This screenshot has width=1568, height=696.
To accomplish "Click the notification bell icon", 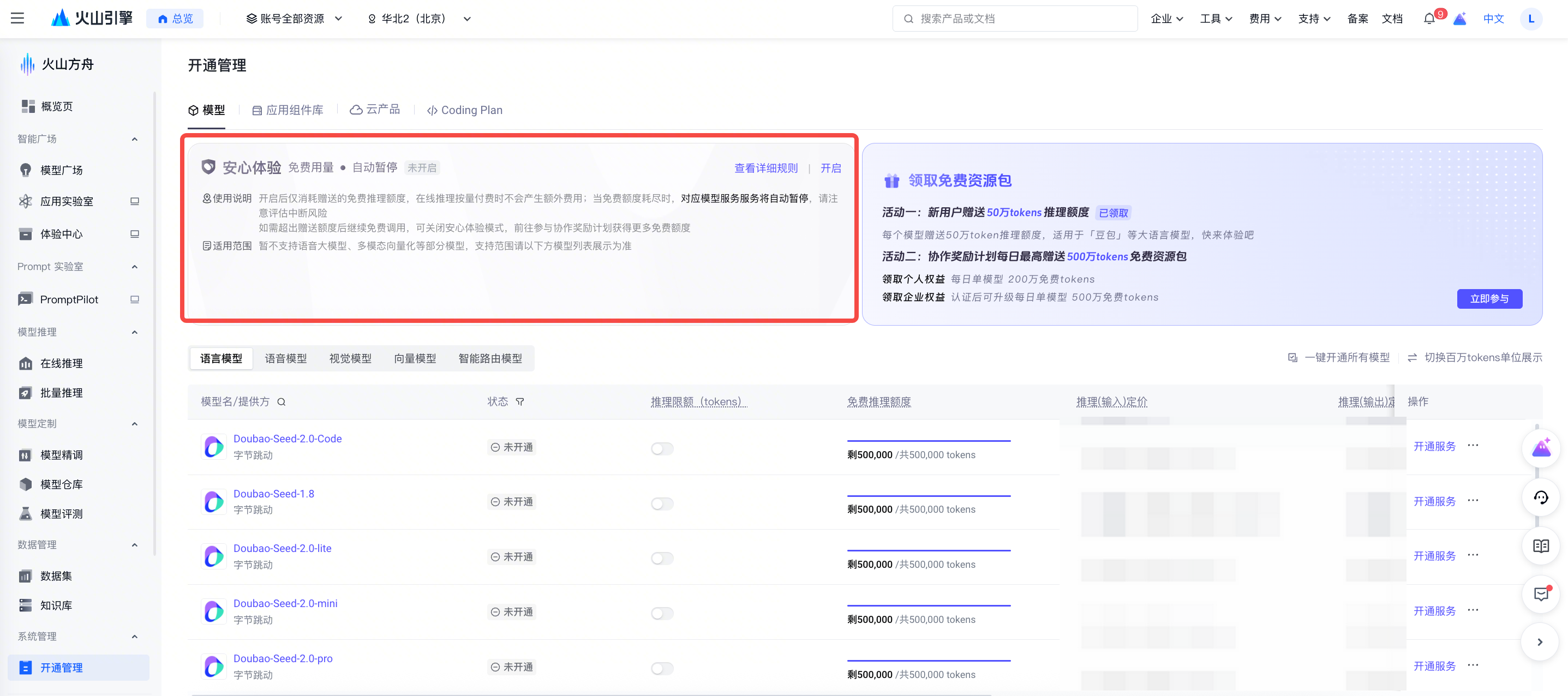I will point(1429,19).
